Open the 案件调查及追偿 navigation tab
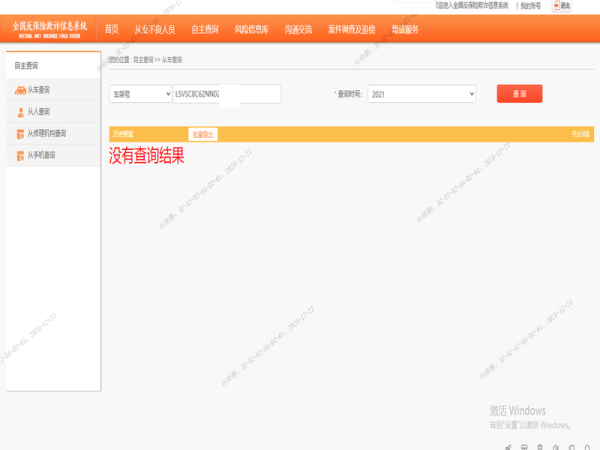The height and width of the screenshot is (450, 600). [352, 29]
